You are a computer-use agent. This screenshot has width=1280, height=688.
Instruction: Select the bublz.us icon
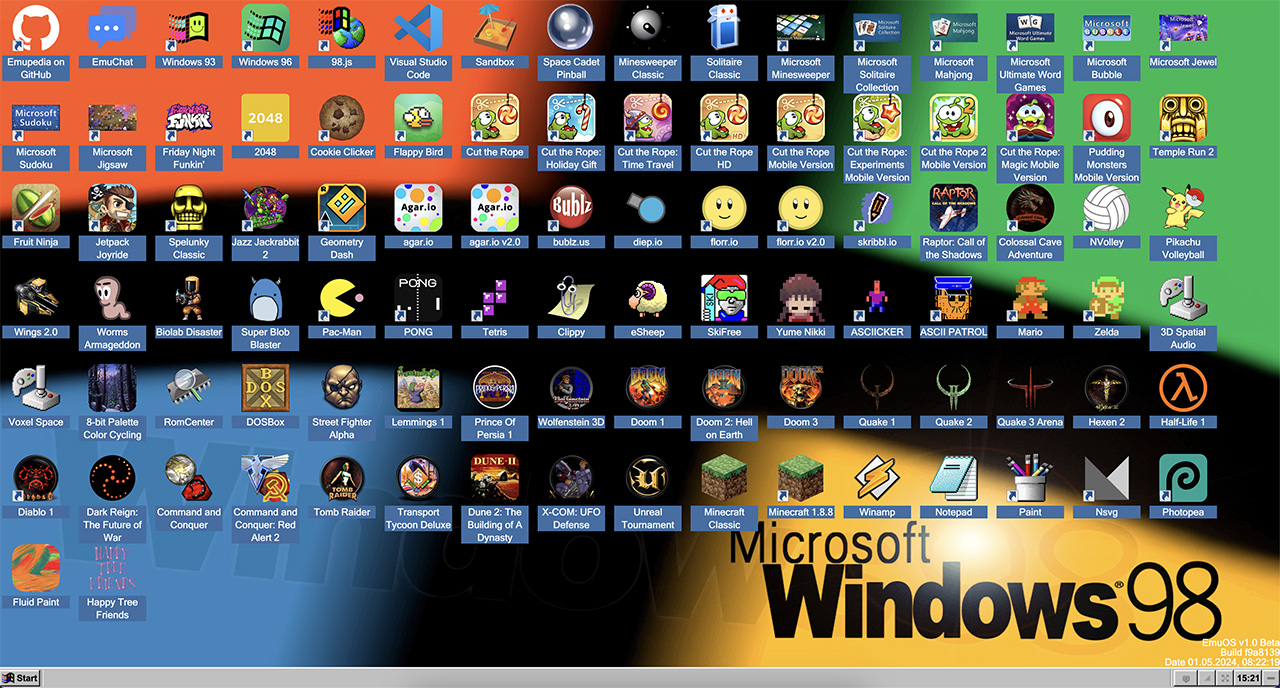pyautogui.click(x=572, y=208)
